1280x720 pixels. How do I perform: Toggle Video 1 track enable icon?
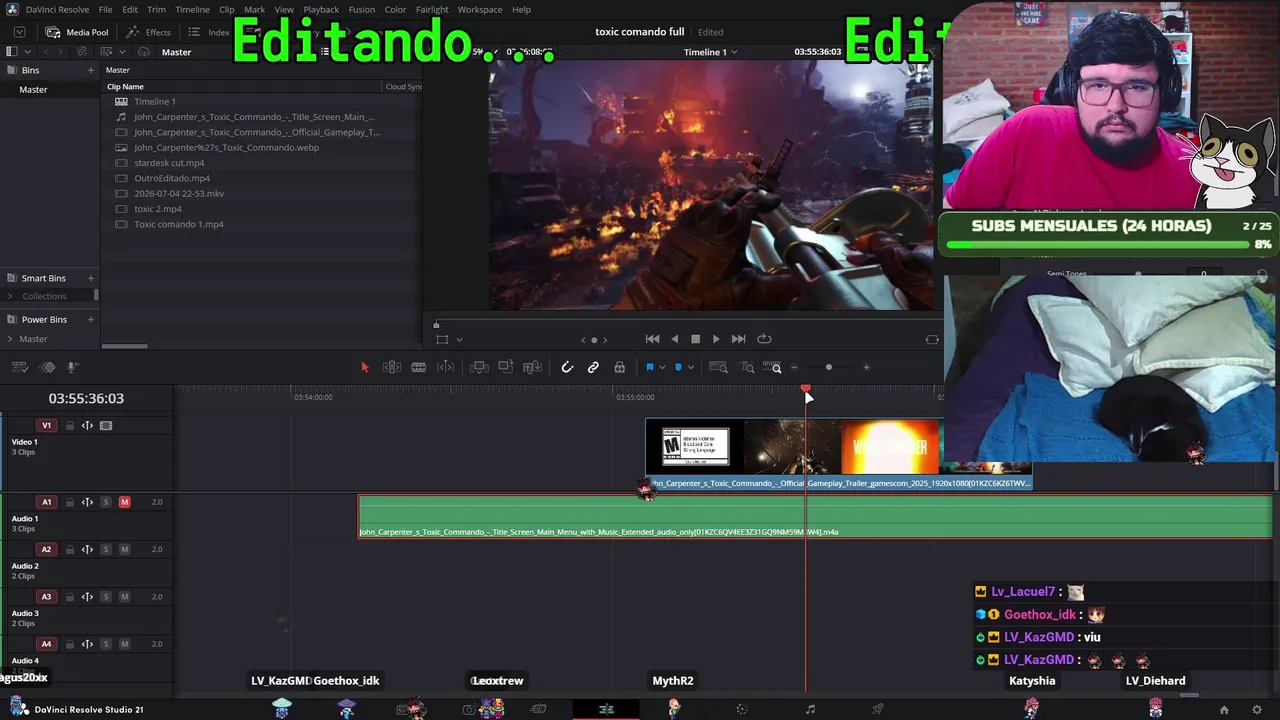click(106, 426)
